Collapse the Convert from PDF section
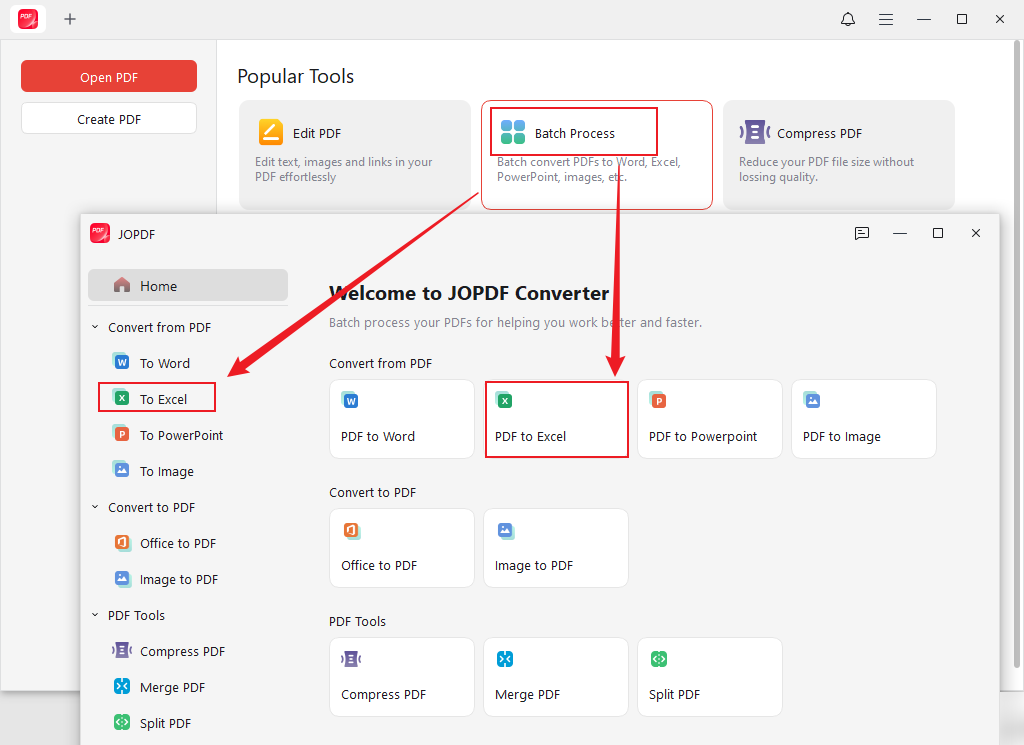This screenshot has height=745, width=1024. tap(95, 327)
